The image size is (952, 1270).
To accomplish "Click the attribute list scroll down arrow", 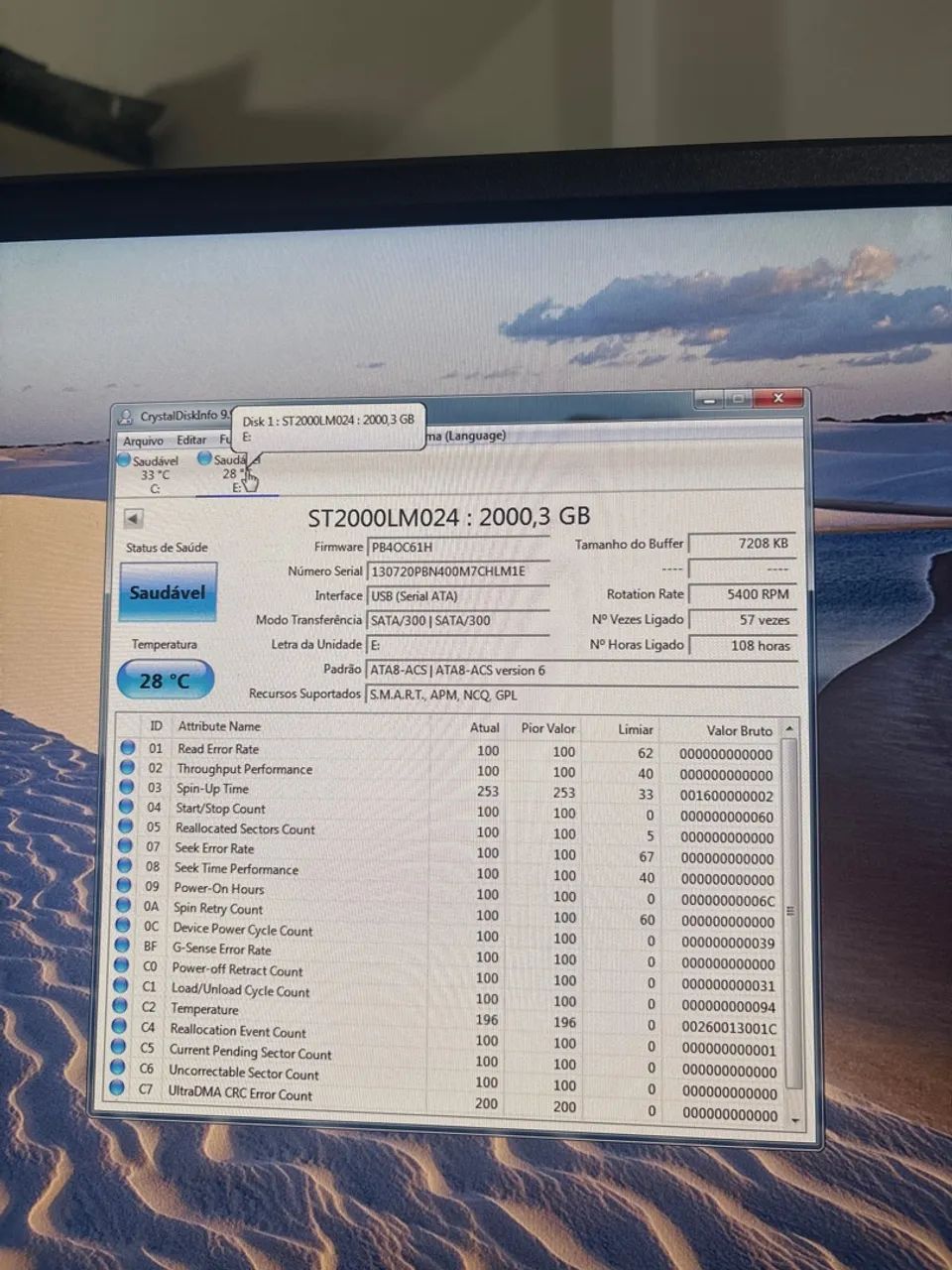I will click(794, 1119).
